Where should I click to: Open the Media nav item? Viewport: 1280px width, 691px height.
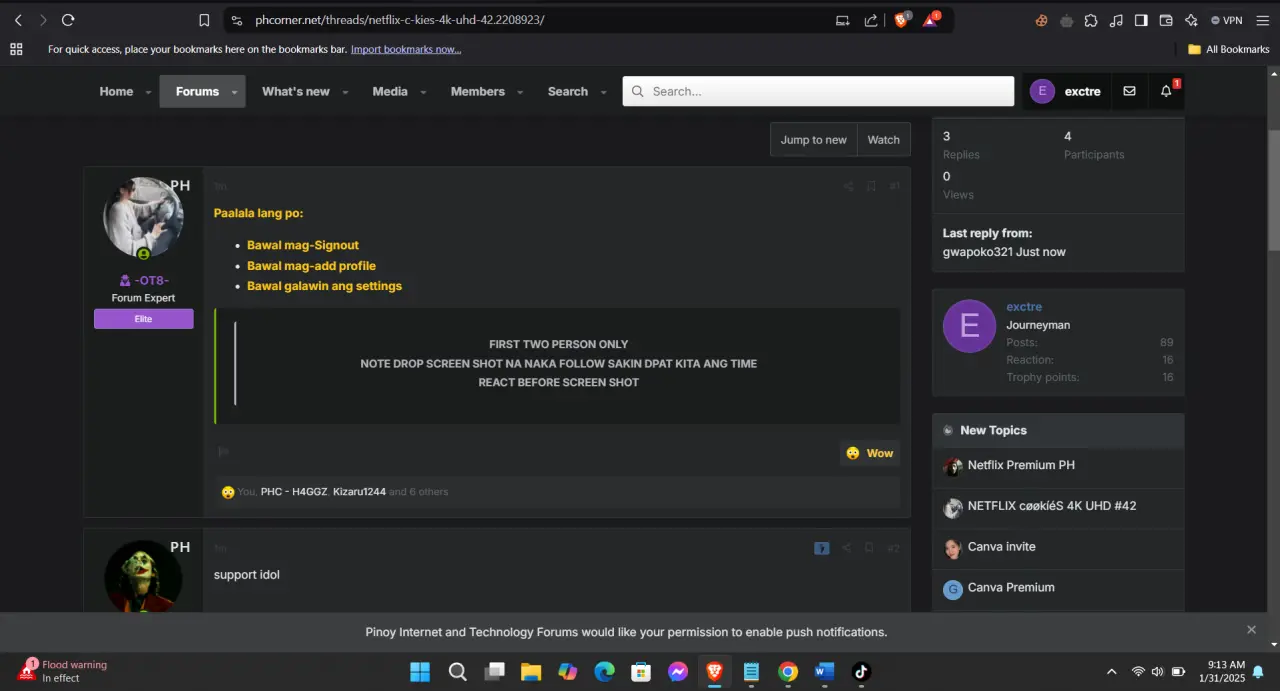[390, 91]
